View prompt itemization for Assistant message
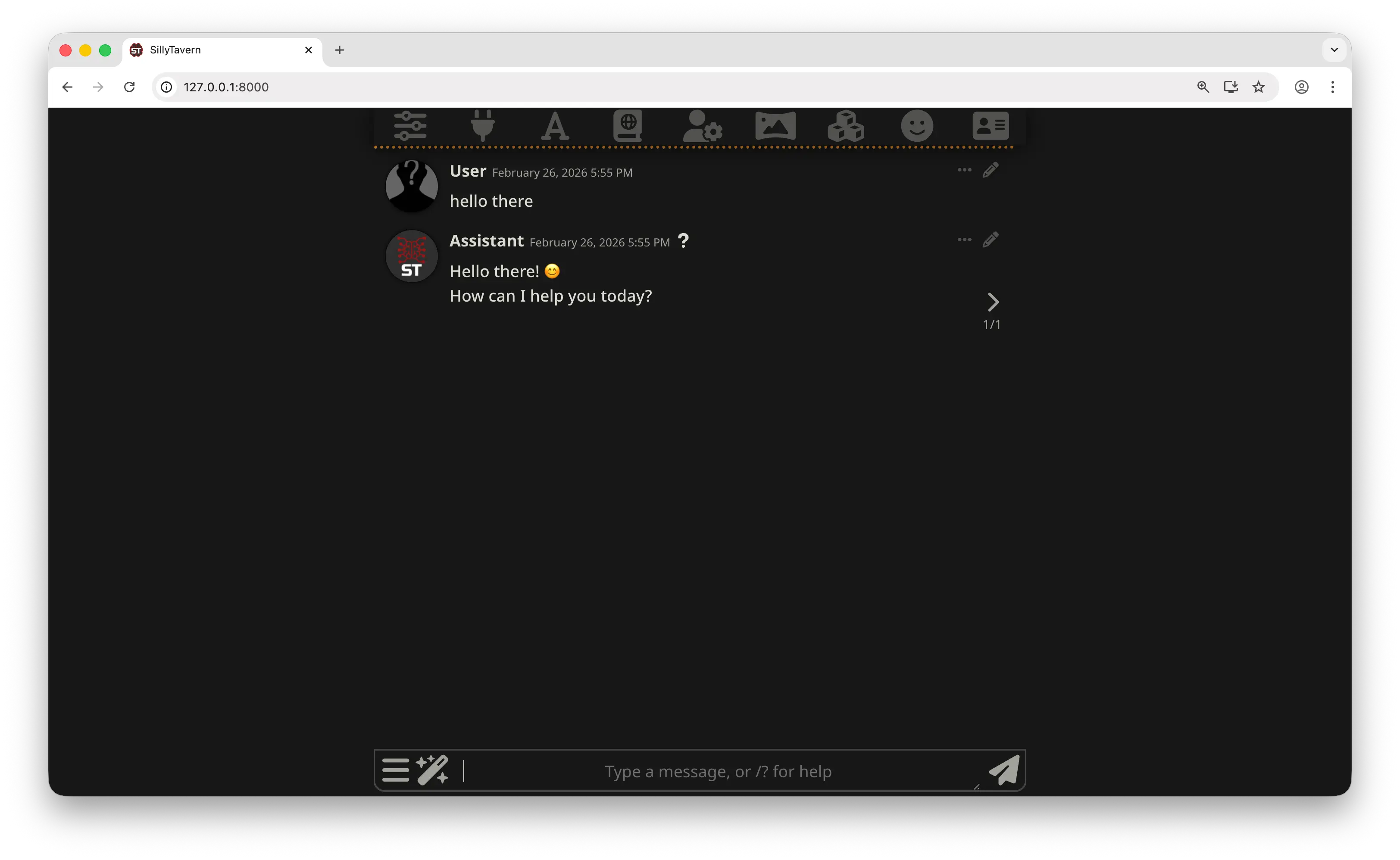The width and height of the screenshot is (1400, 860). click(683, 240)
